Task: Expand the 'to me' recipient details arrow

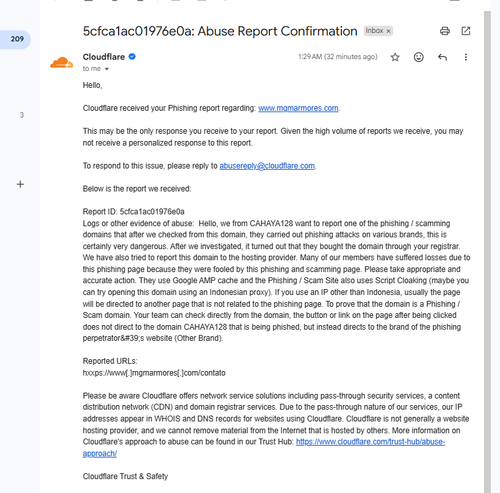Action: click(x=107, y=69)
